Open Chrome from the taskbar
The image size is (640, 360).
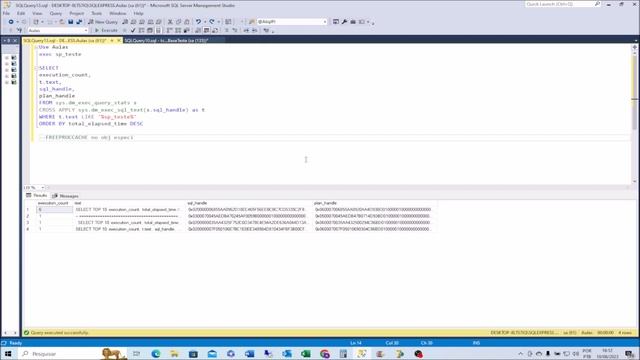[x=324, y=354]
